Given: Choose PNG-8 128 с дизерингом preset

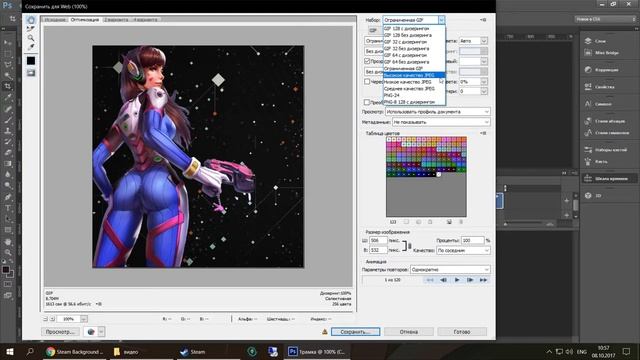Looking at the screenshot, I should (414, 102).
